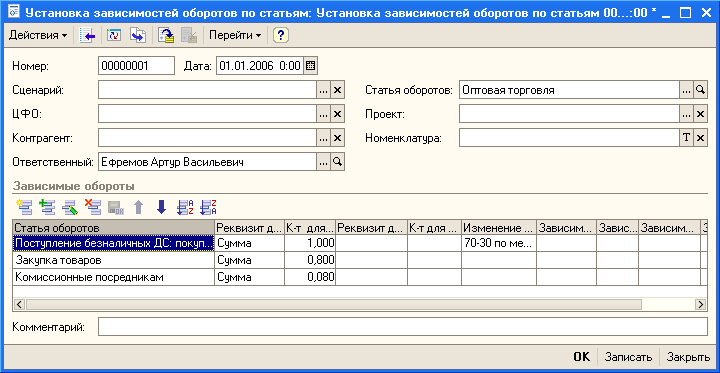Open selection list for top Статья оборотов field
This screenshot has width=720, height=373.
(686, 90)
